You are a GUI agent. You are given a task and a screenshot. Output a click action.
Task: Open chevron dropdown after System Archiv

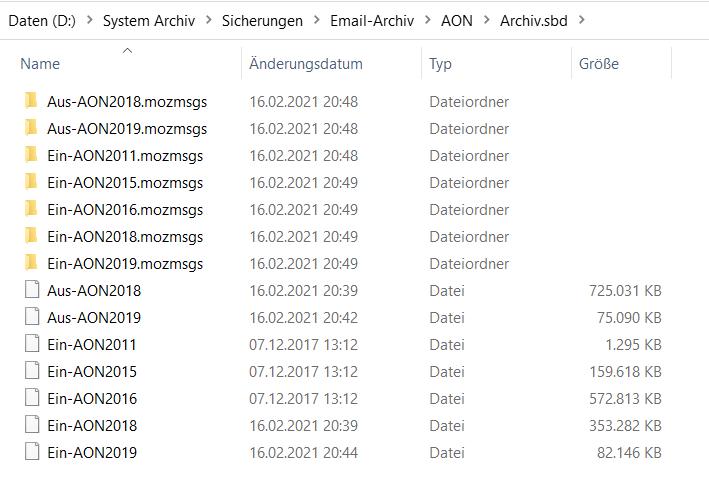[x=206, y=20]
